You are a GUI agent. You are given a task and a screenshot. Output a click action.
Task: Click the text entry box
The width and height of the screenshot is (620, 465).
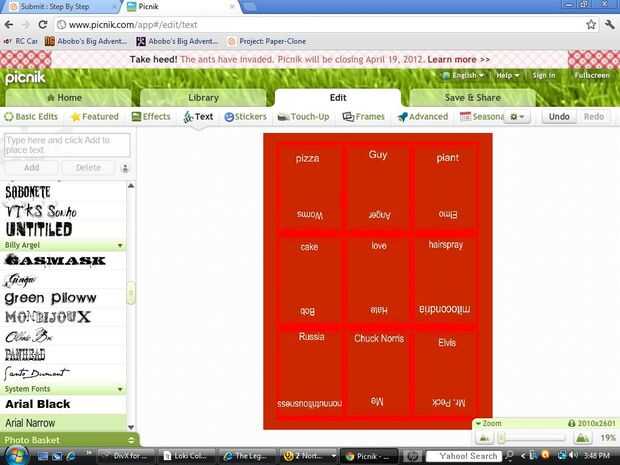click(66, 145)
